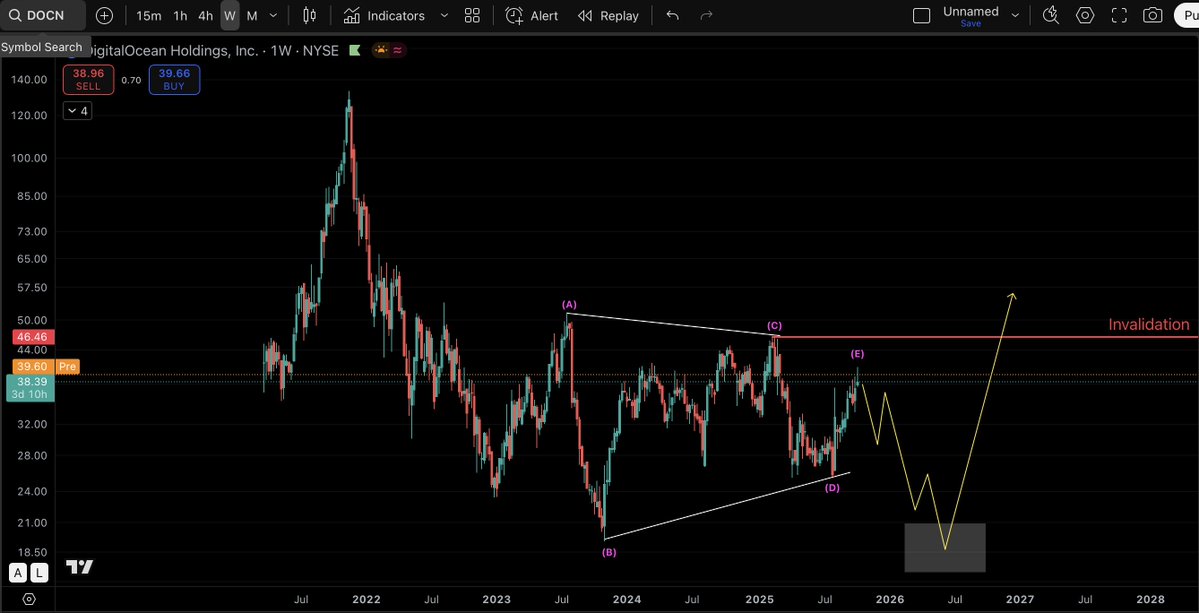The height and width of the screenshot is (613, 1199).
Task: Open indicator templates grid icon
Action: (x=473, y=15)
